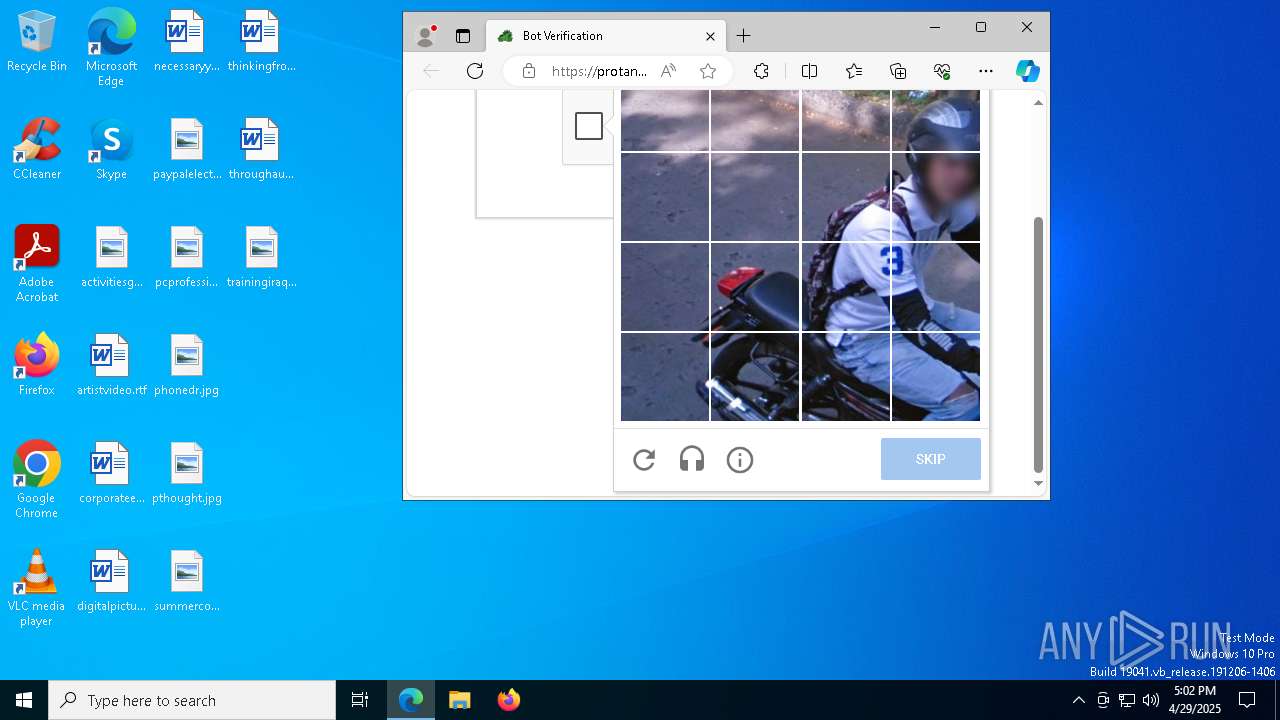
Task: Open VLC media player desktop shortcut
Action: [x=37, y=588]
